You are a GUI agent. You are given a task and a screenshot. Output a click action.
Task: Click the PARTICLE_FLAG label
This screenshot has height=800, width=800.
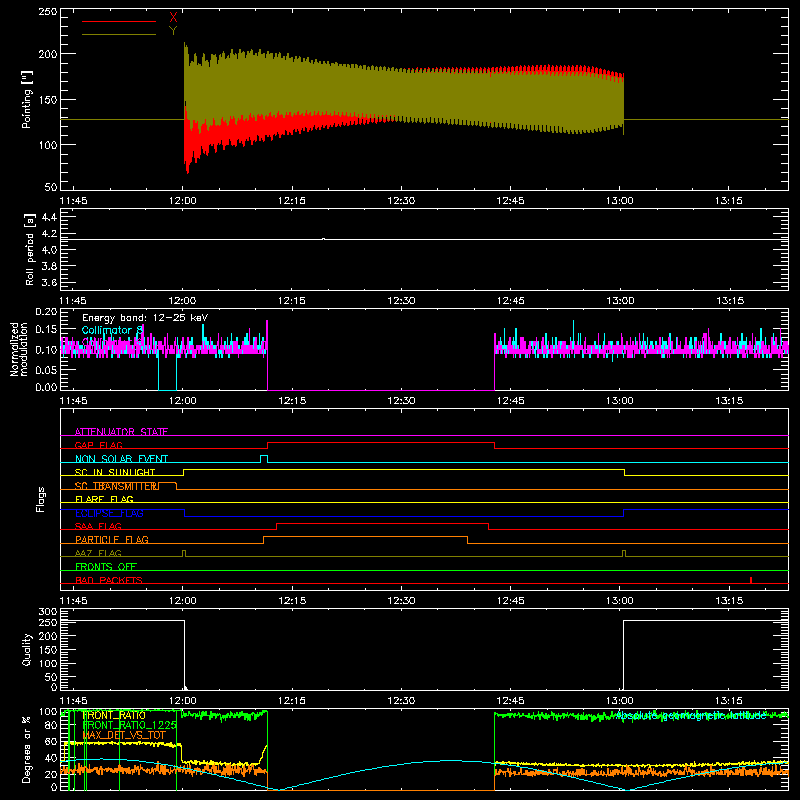pyautogui.click(x=112, y=539)
